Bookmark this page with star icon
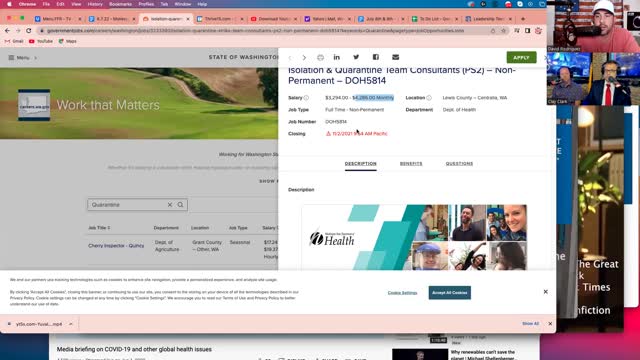The height and width of the screenshot is (360, 640). [503, 31]
